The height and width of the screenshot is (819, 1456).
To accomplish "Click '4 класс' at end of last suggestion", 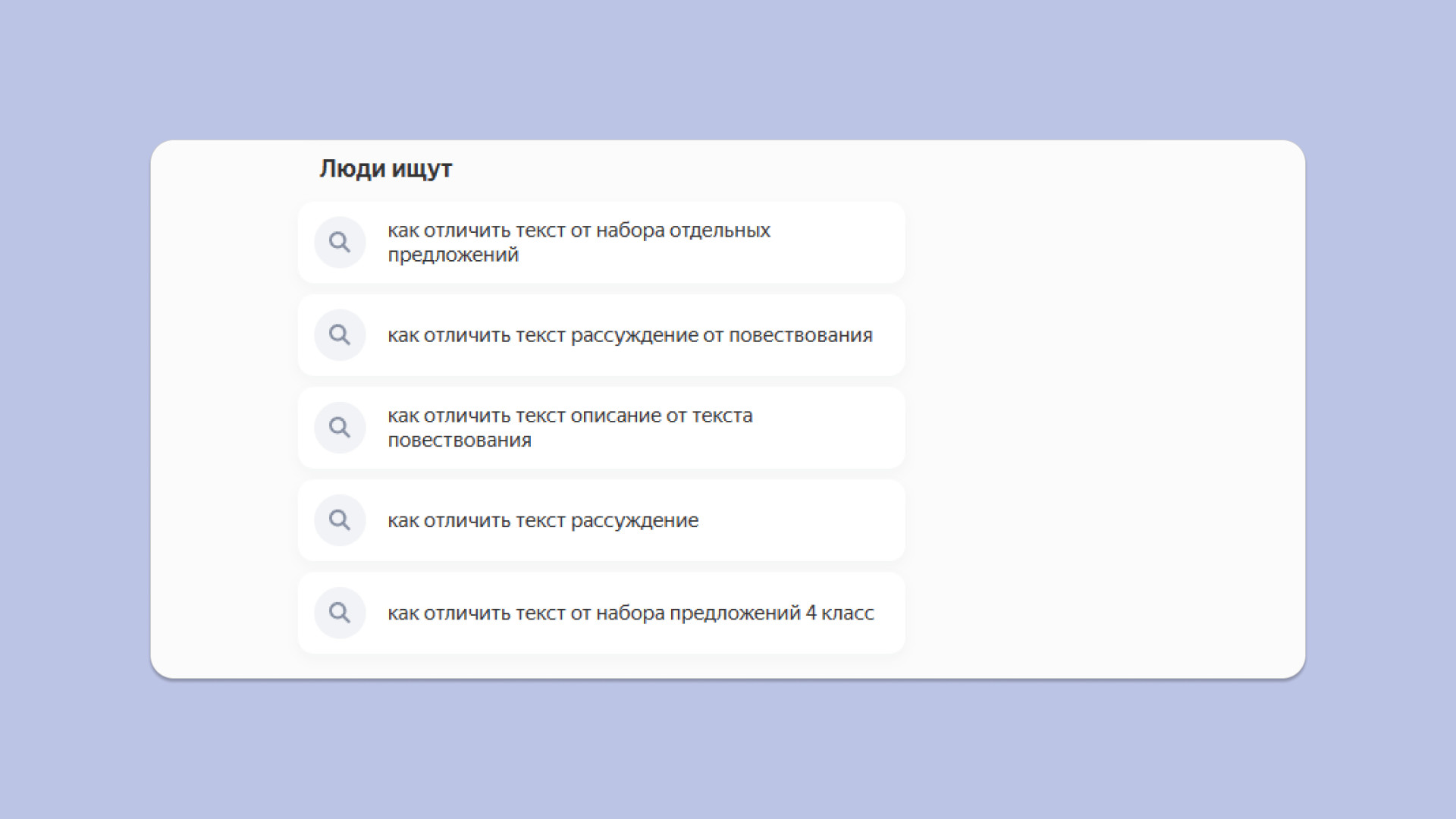I will click(x=839, y=613).
